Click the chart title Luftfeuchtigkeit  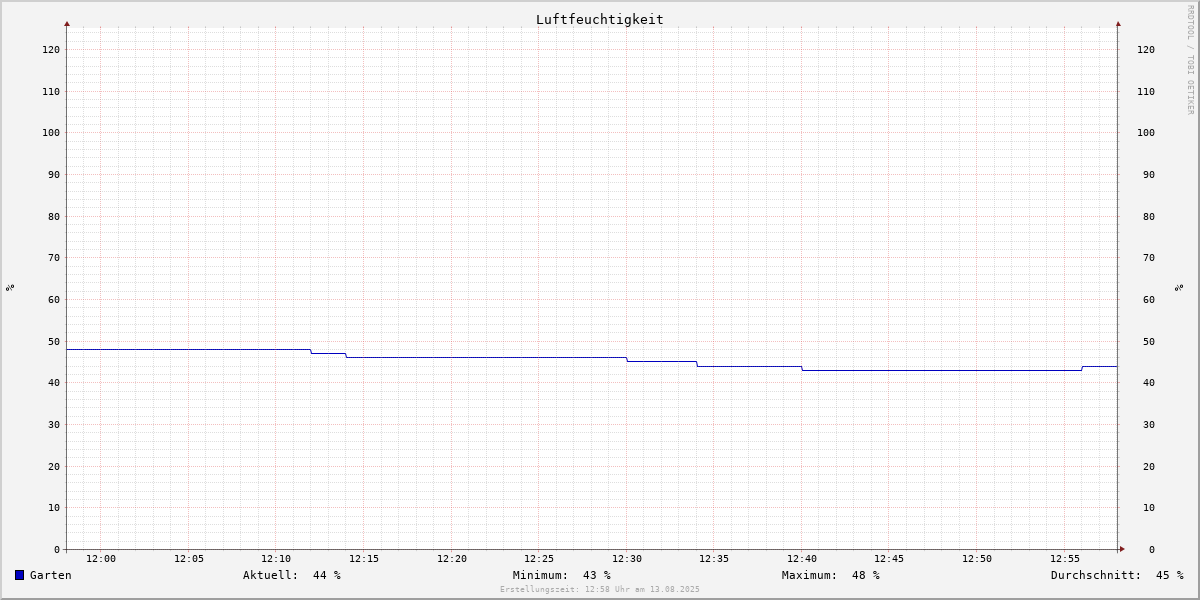click(x=600, y=19)
